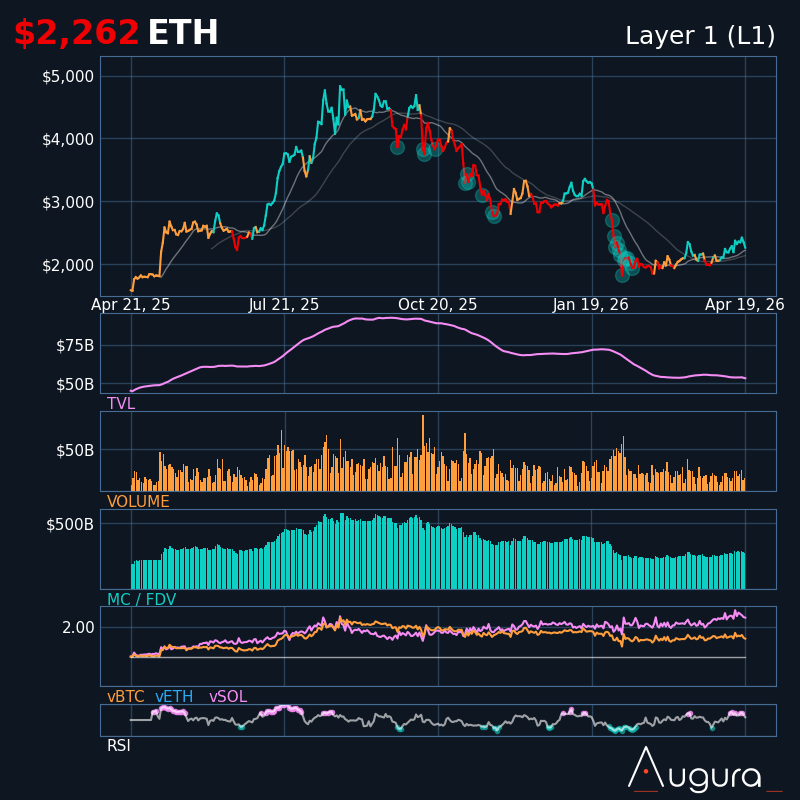Click the MC / FDV label

point(141,599)
